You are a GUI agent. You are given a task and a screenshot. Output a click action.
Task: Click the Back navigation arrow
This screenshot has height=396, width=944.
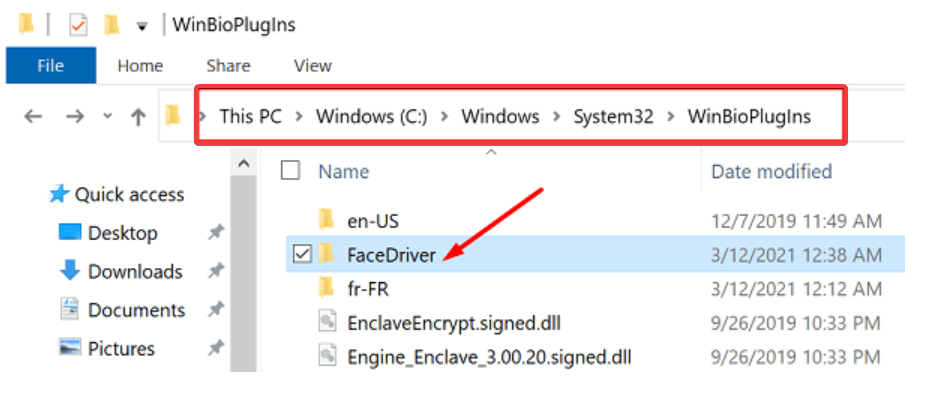pos(33,116)
